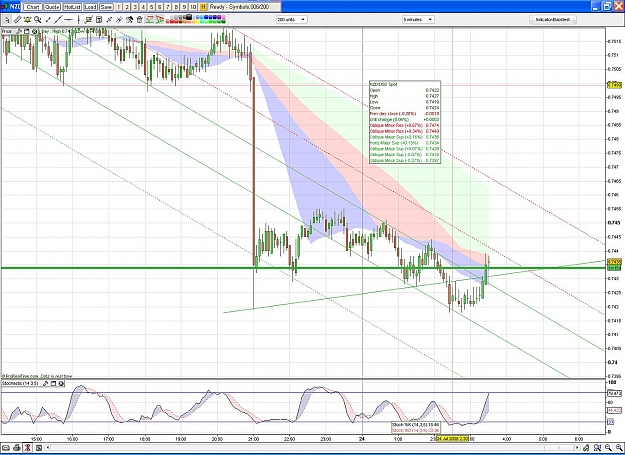625x455 pixels.
Task: Select the magnifier zoom tool in the drawing toolbar
Action: click(x=37, y=19)
